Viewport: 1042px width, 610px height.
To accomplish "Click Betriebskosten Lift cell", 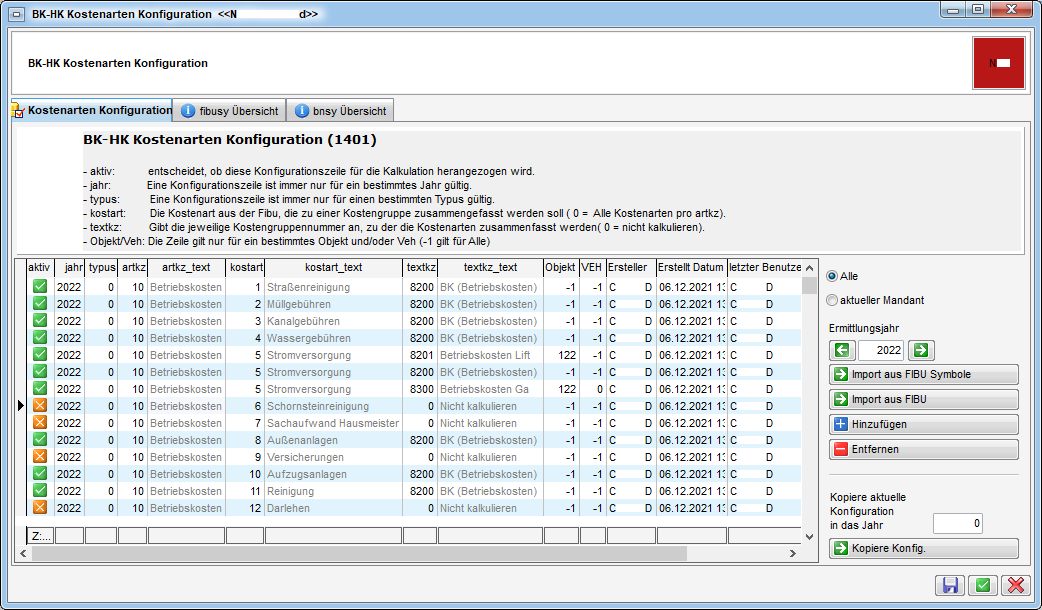I will (490, 355).
